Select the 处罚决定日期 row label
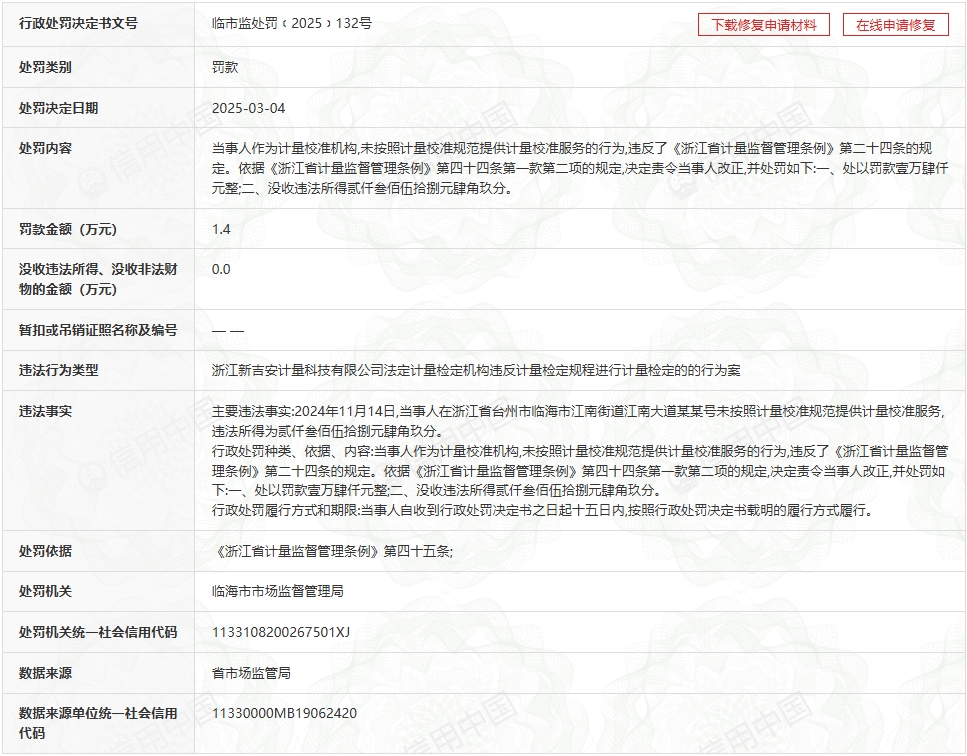 click(59, 108)
